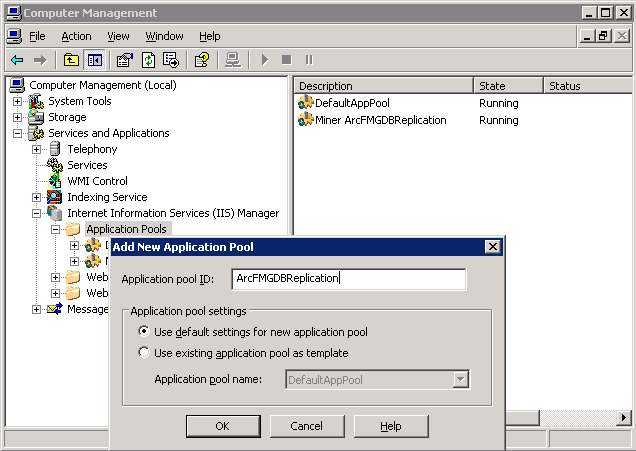Select the DefaultAppPool gear icon in list
Viewport: 636px width, 451px height.
306,103
